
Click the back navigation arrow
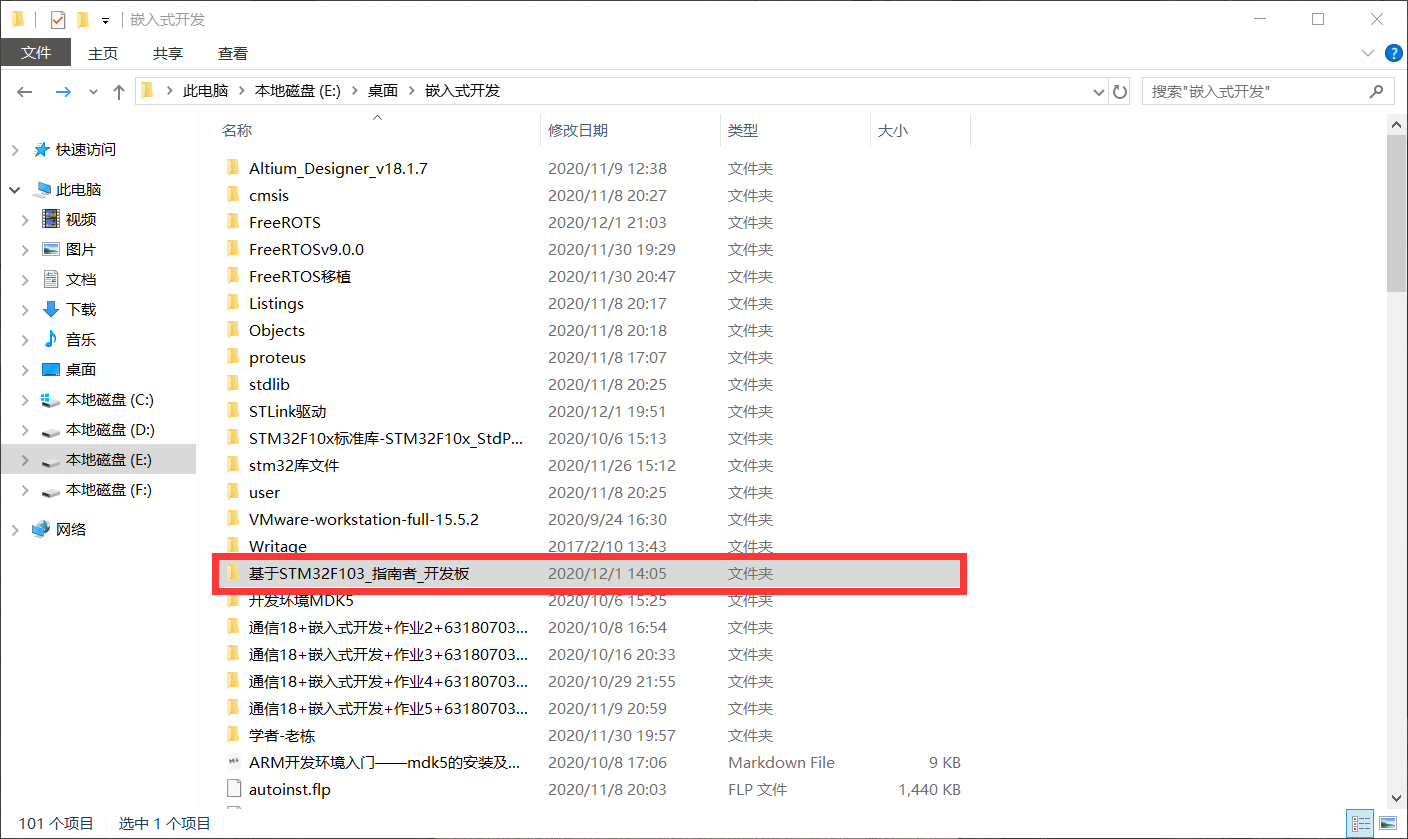coord(24,90)
